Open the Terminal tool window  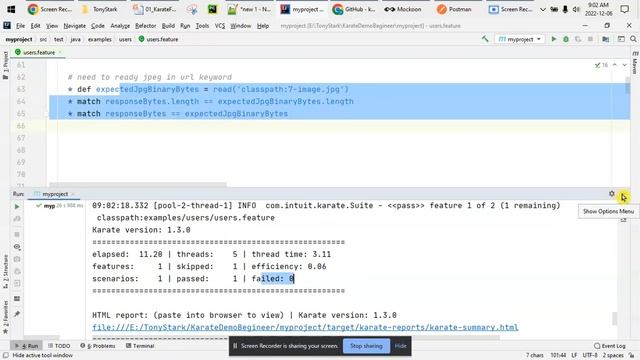click(140, 346)
